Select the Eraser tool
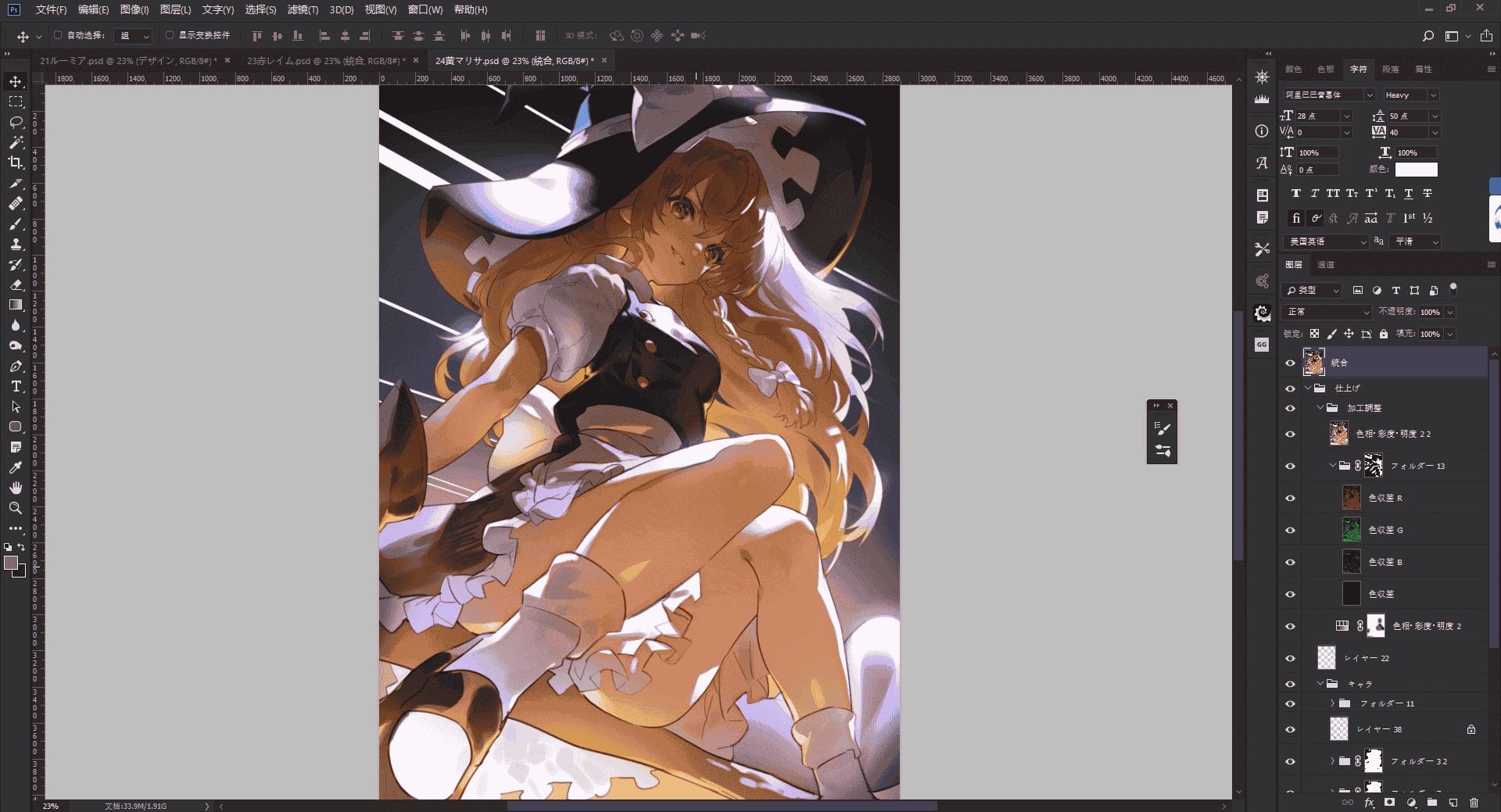Viewport: 1501px width, 812px height. click(16, 284)
